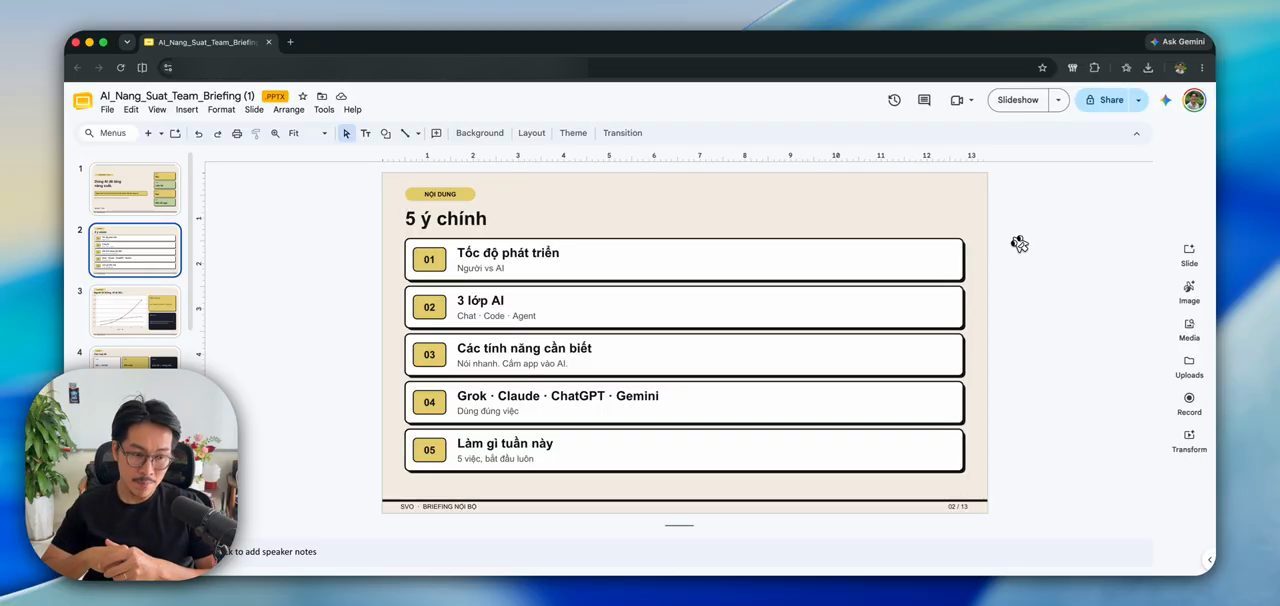Open the Help menu
Viewport: 1280px width, 606px height.
[353, 110]
